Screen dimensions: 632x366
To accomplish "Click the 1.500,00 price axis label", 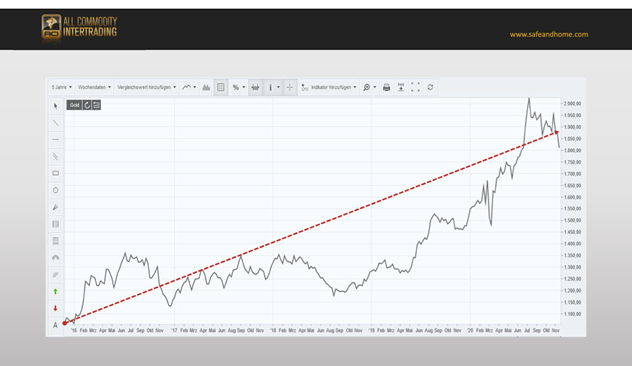I will pyautogui.click(x=572, y=220).
